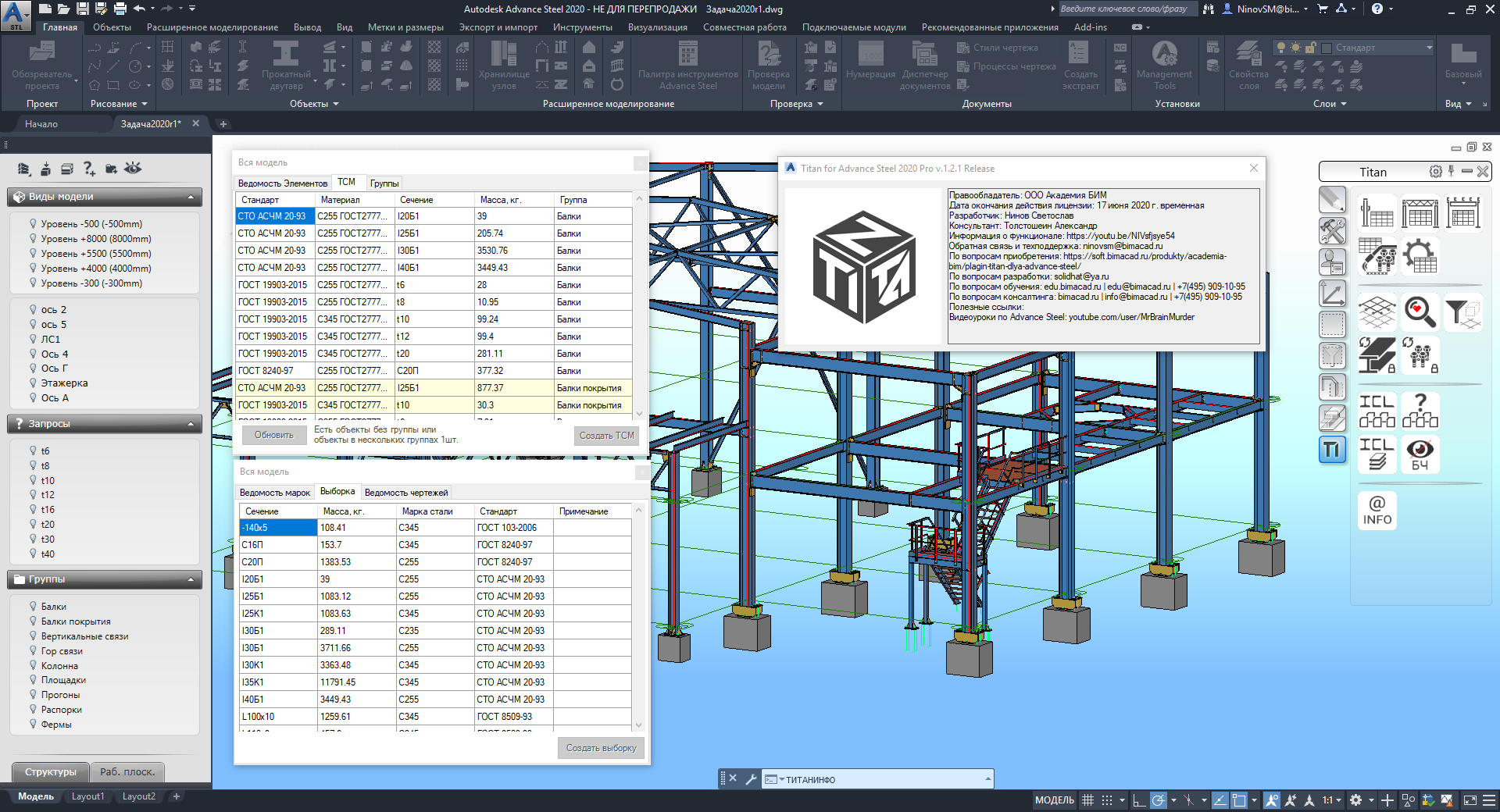The width and height of the screenshot is (1500, 812).
Task: Close the Titan for Advance Steel info window
Action: tap(1253, 168)
